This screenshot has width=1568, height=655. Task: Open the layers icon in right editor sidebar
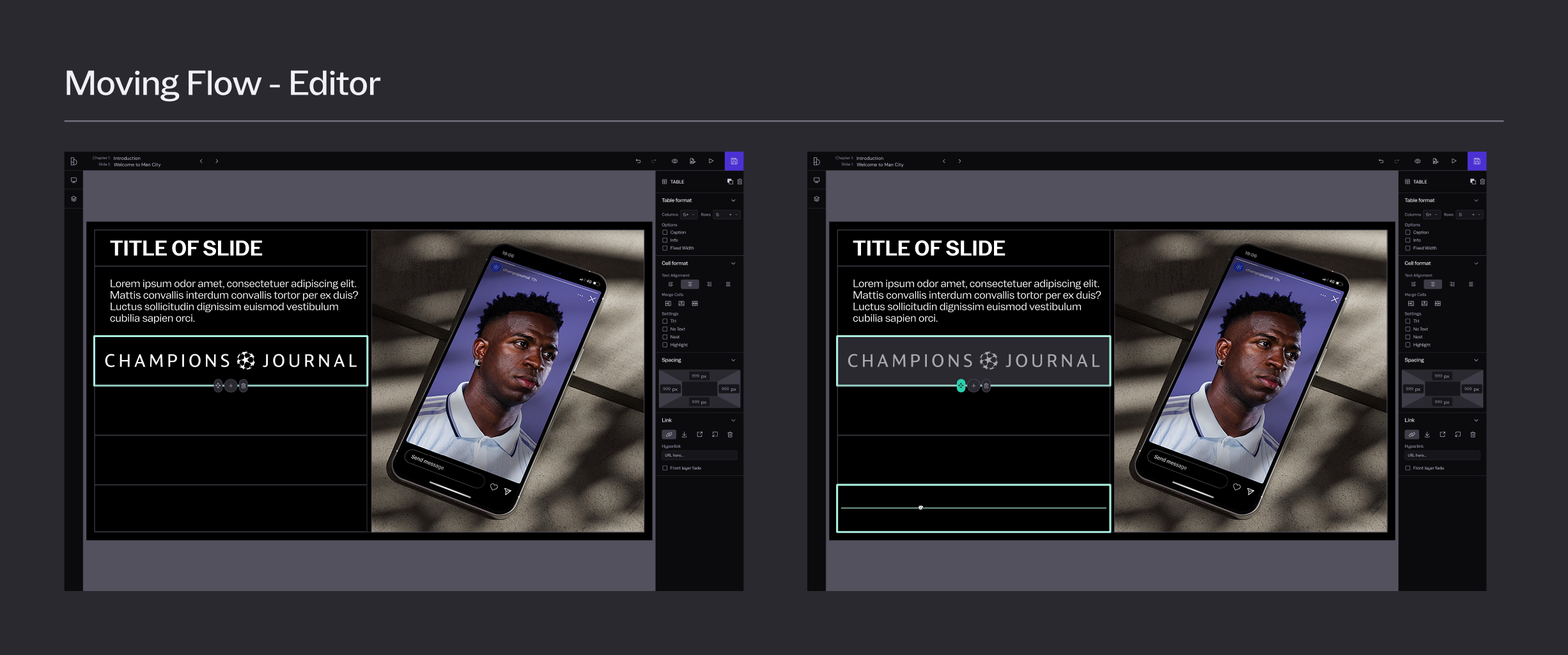816,199
